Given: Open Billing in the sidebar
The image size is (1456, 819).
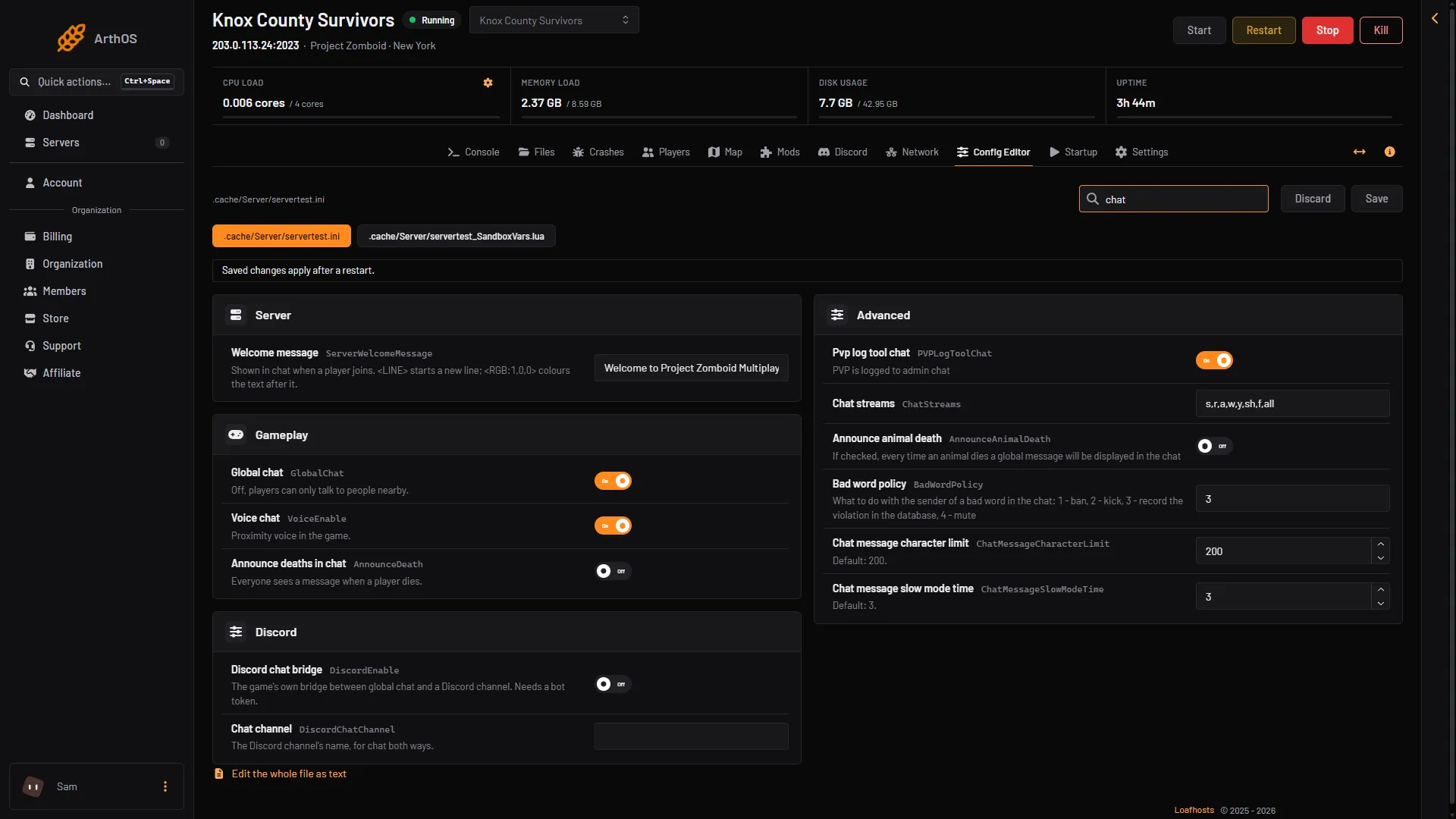Looking at the screenshot, I should point(96,237).
